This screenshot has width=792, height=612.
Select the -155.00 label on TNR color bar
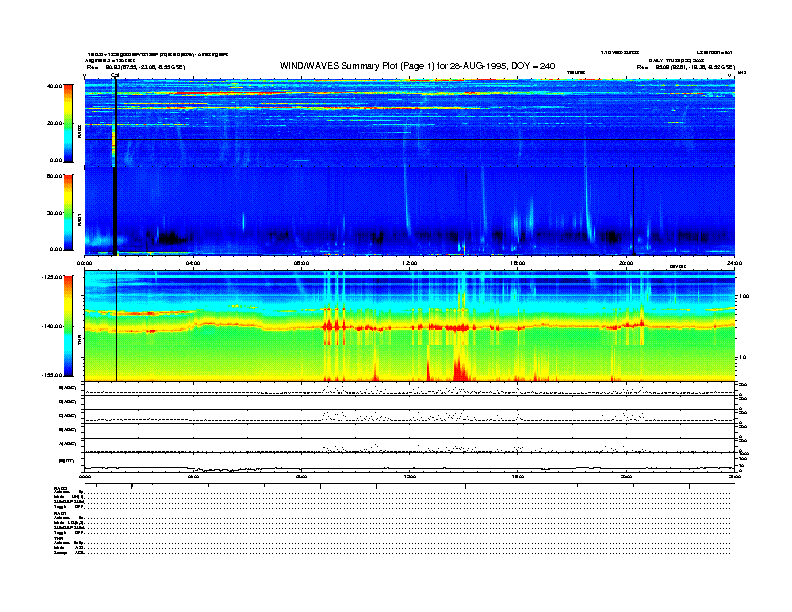tap(52, 375)
